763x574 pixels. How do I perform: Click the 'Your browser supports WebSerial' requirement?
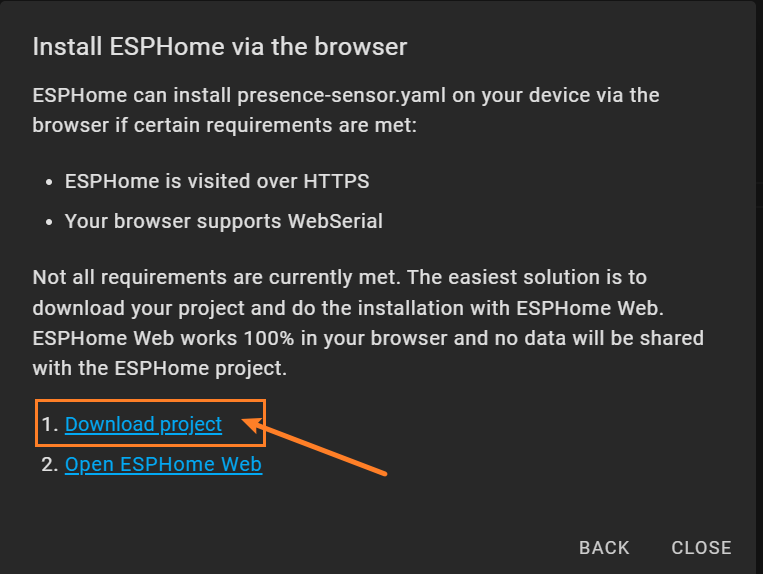[223, 221]
